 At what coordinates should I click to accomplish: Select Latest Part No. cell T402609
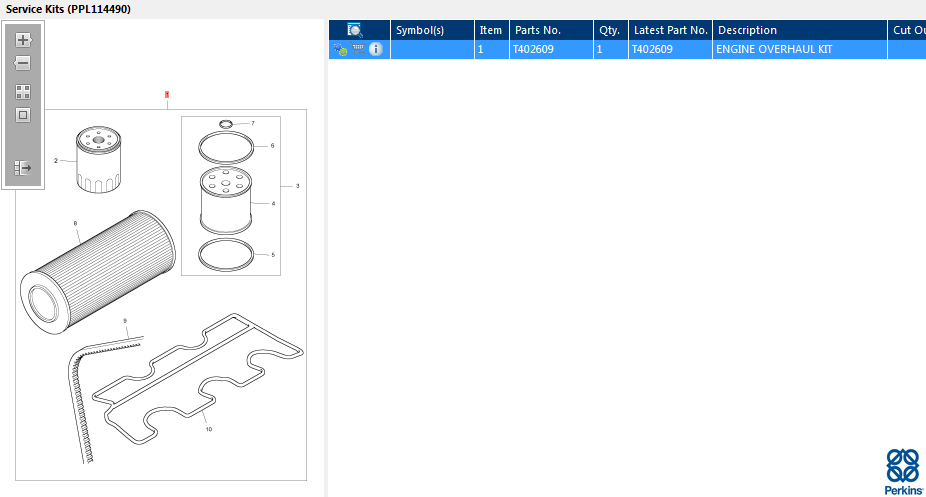pos(670,50)
